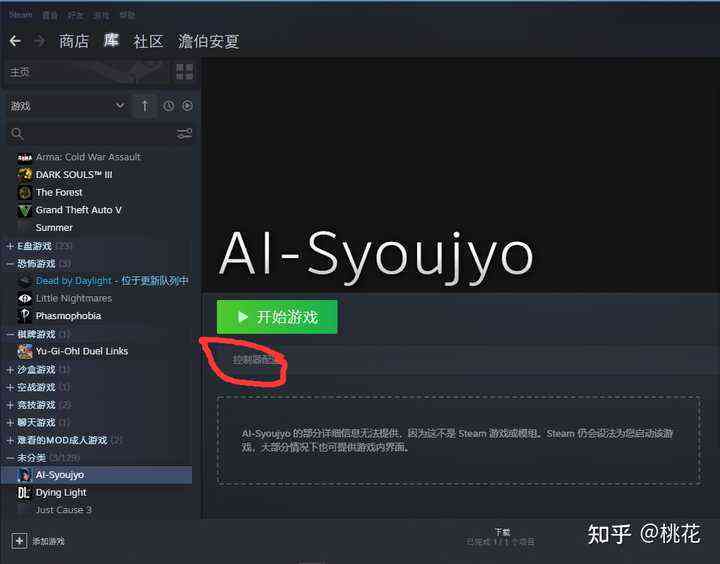
Task: Go forward with the right arrow
Action: [40, 41]
